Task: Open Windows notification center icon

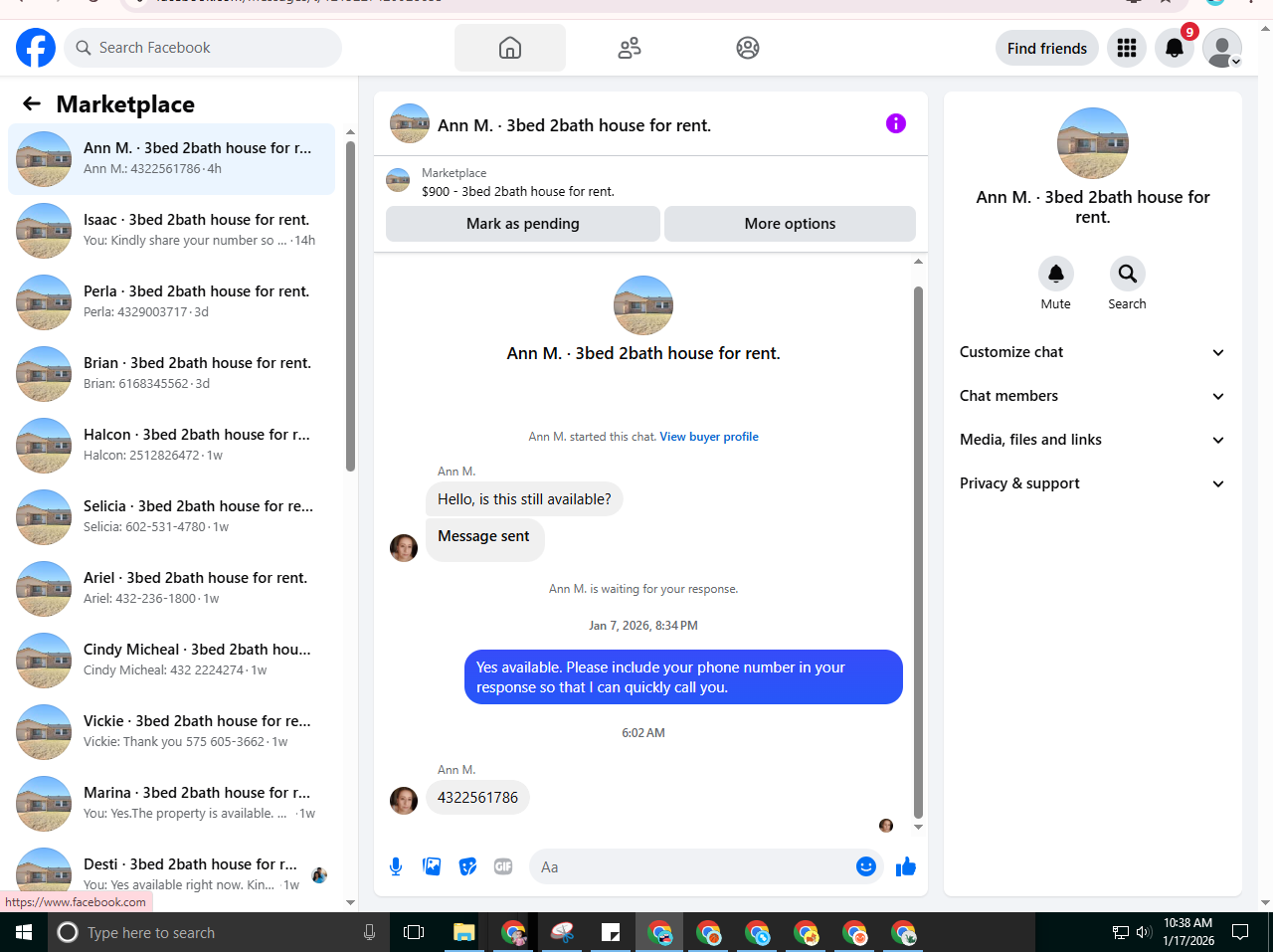Action: 1240,932
